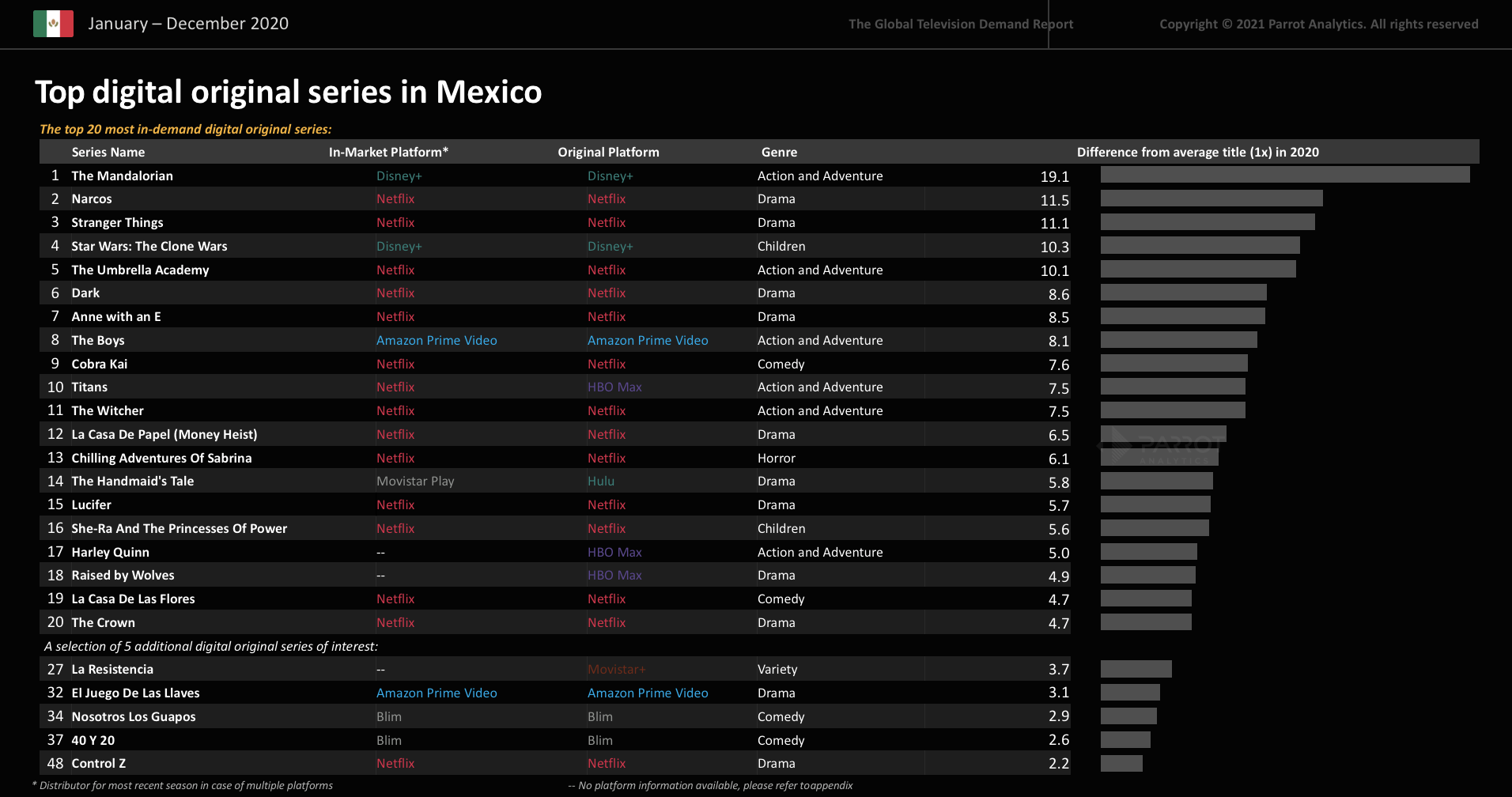The image size is (1512, 797).
Task: Select 'Nosotros Los Guapos' series name
Action: (134, 716)
